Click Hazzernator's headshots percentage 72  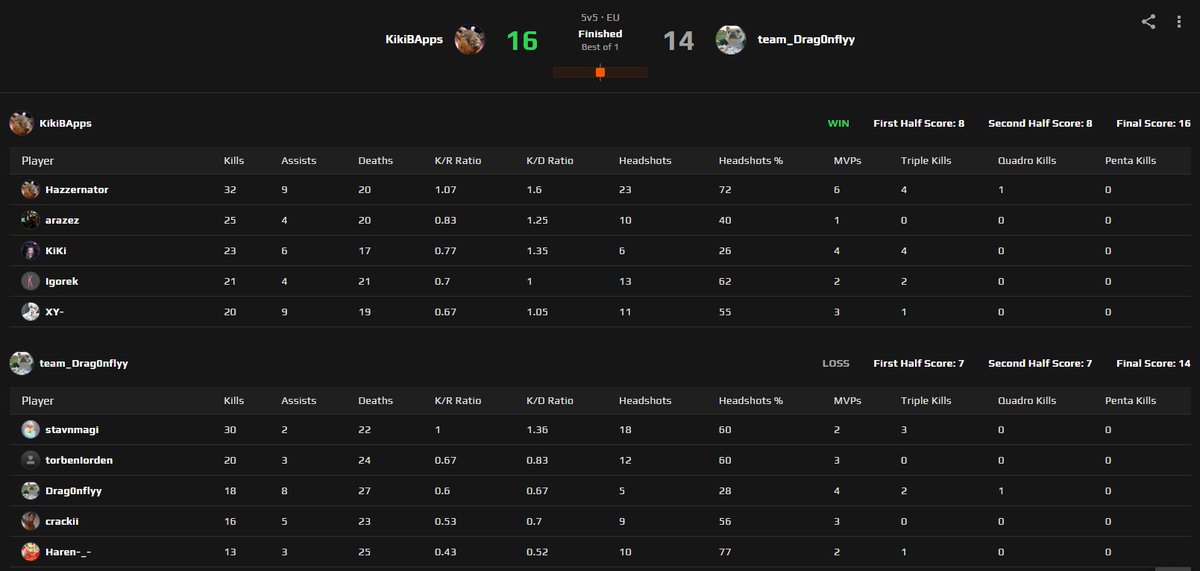pos(724,189)
